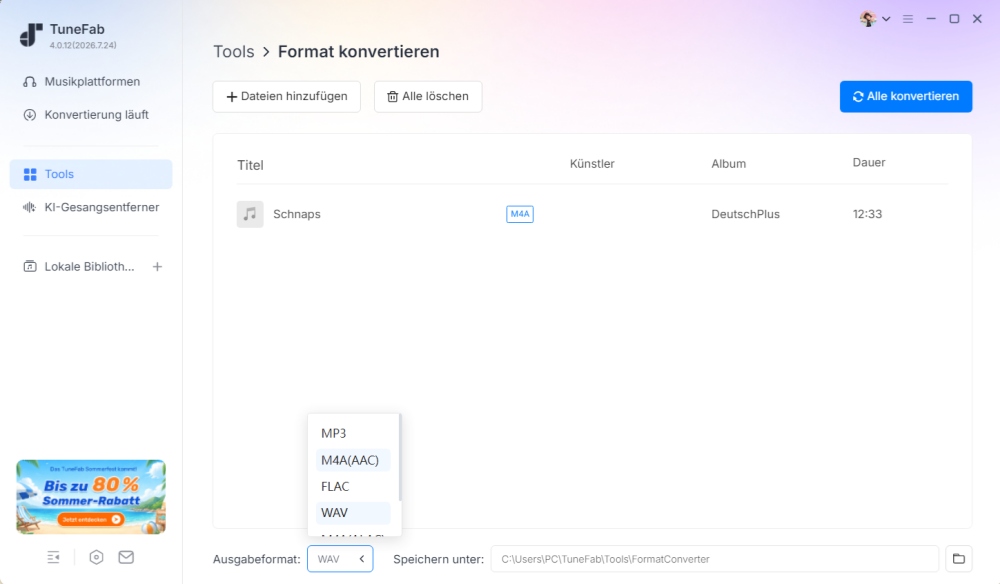Click the TuneFab logo icon
Viewport: 1000px width, 584px height.
click(x=31, y=35)
